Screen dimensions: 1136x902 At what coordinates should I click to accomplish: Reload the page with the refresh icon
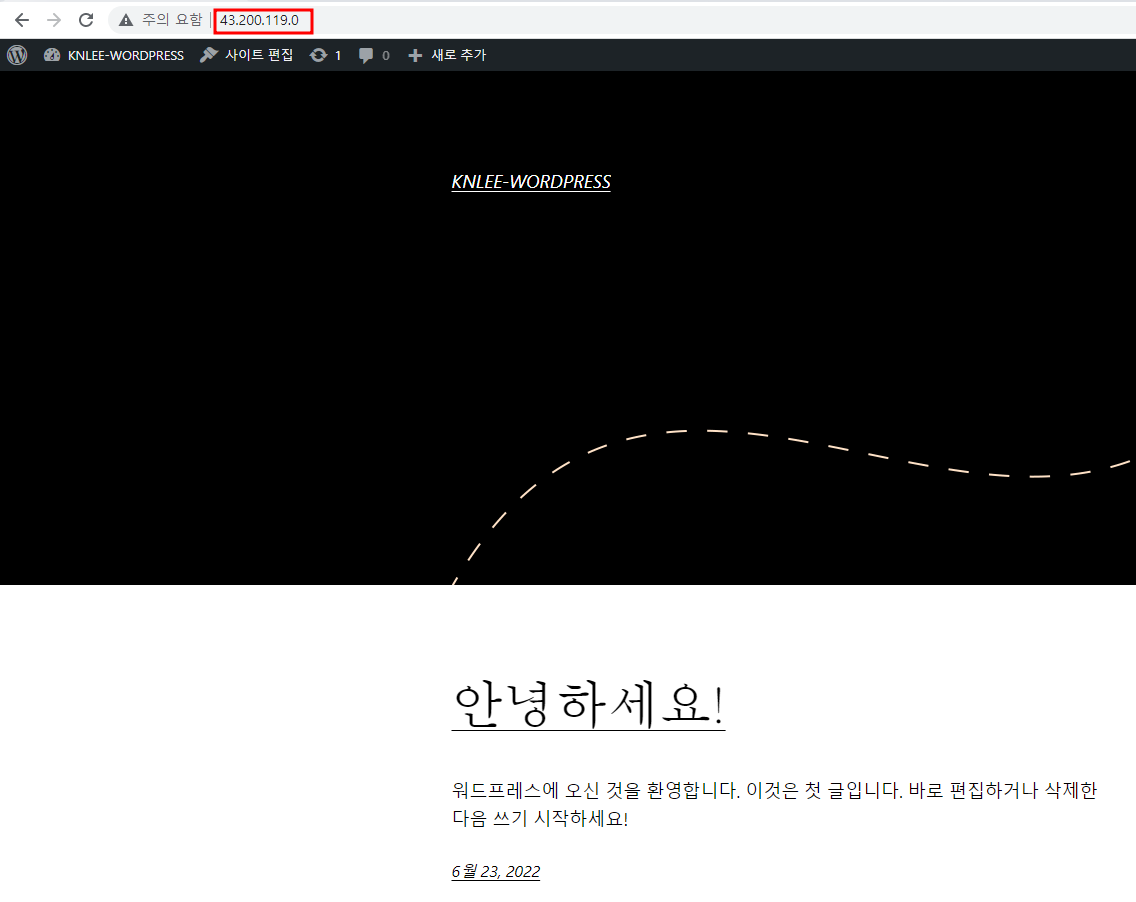(85, 20)
